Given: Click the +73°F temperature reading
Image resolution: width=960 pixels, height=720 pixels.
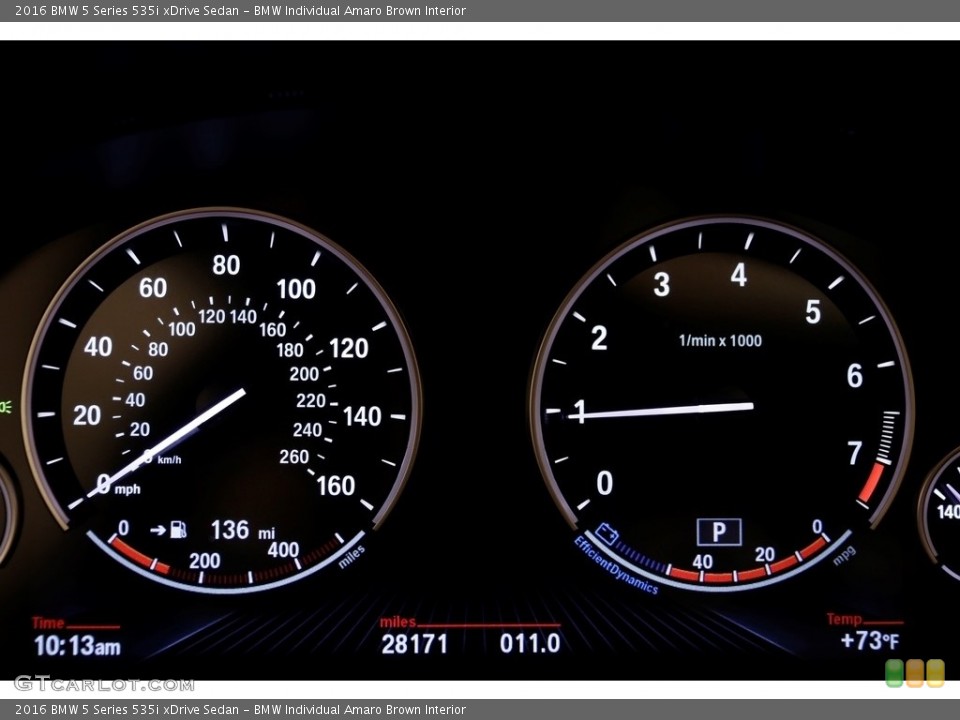Looking at the screenshot, I should pos(870,641).
